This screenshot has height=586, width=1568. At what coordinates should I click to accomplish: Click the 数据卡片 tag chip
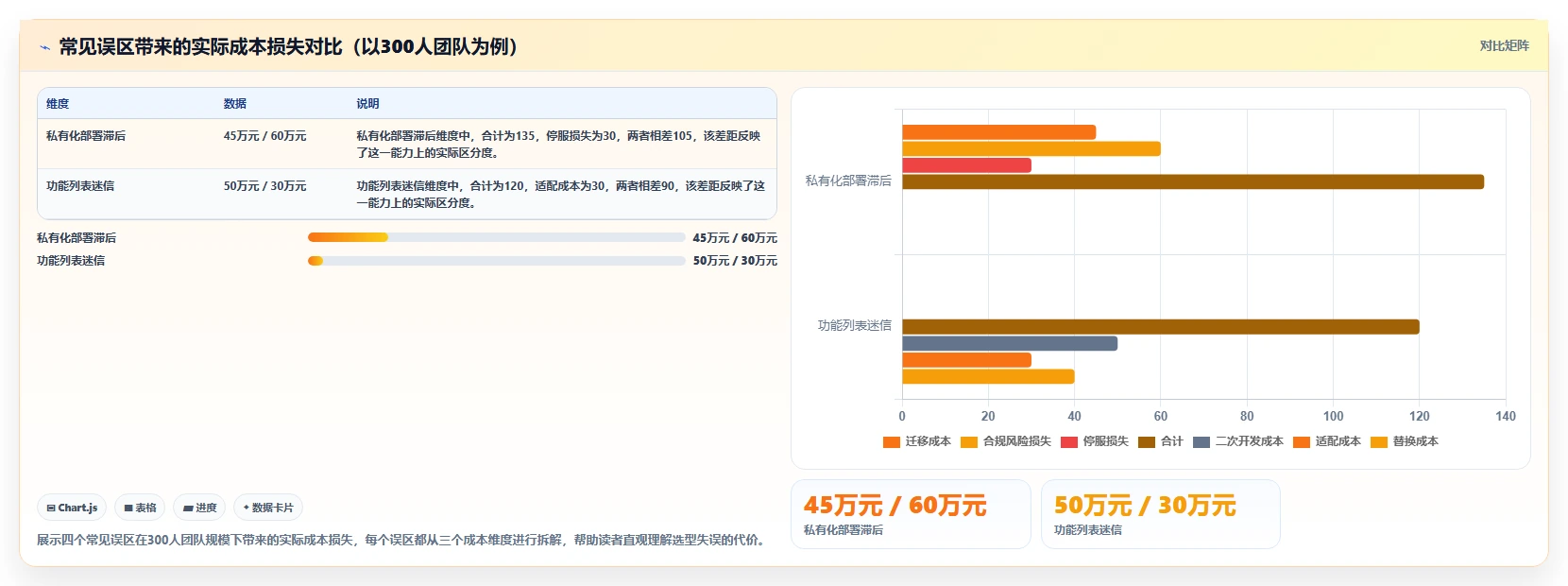(268, 508)
